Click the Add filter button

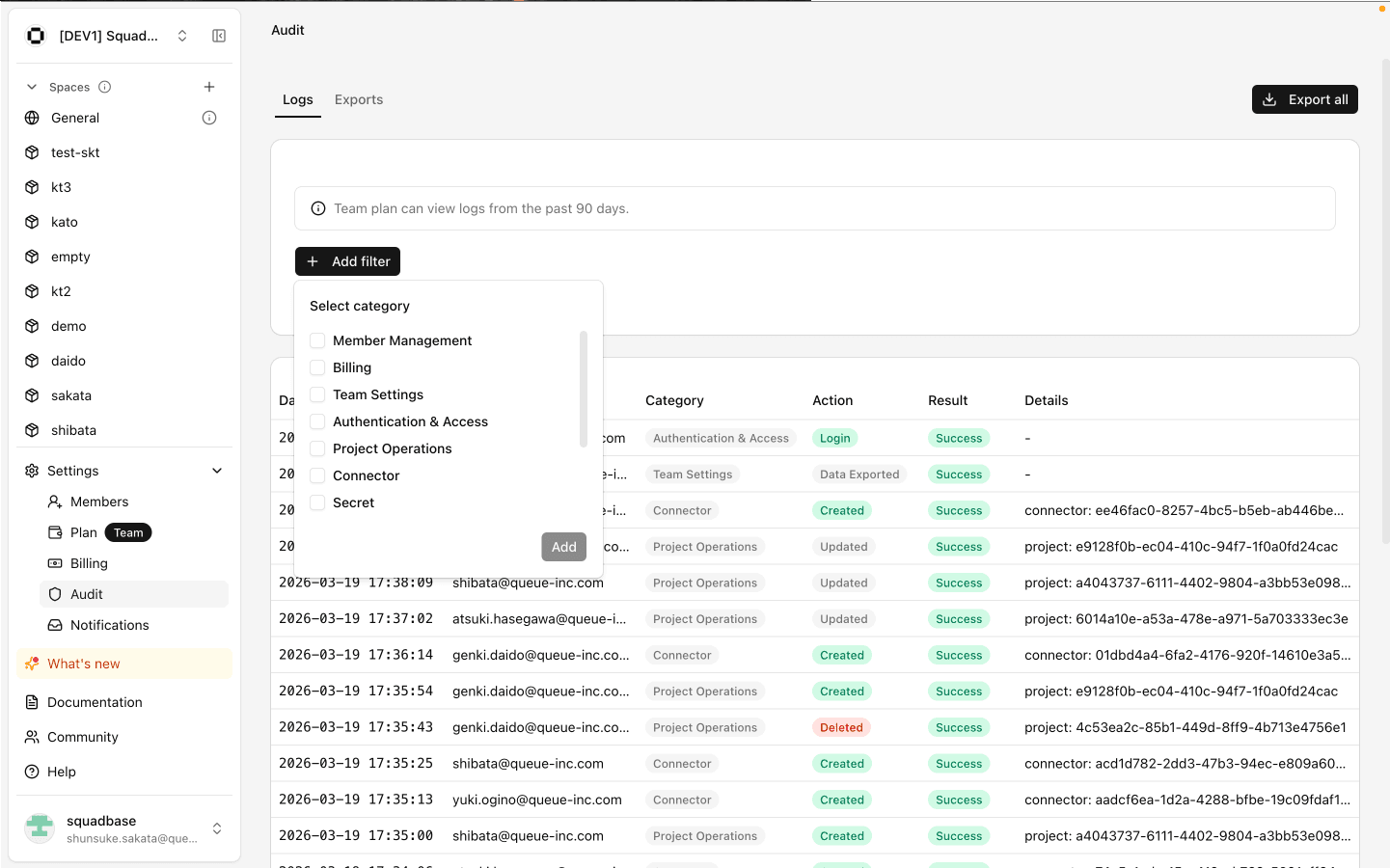pos(347,260)
